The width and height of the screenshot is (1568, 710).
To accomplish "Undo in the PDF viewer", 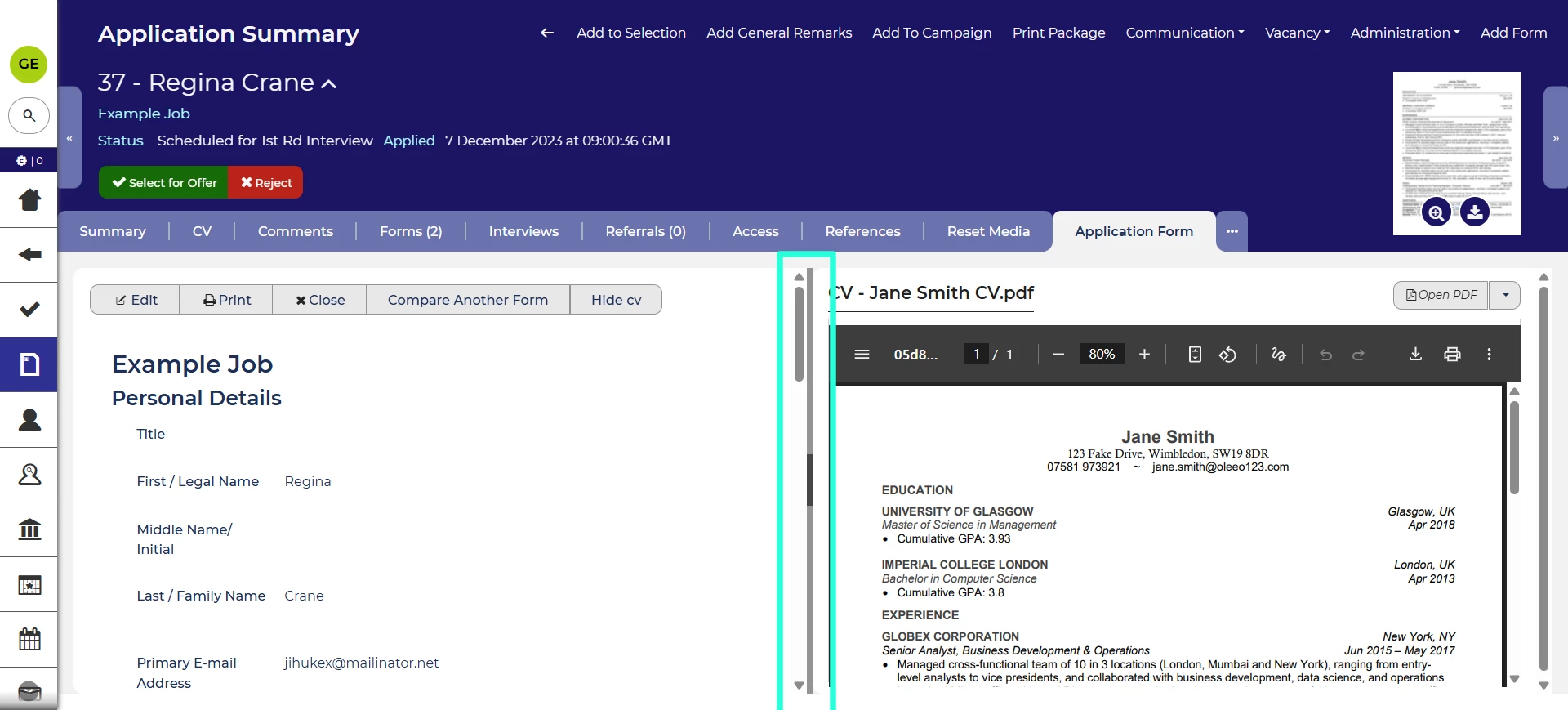I will click(1325, 355).
